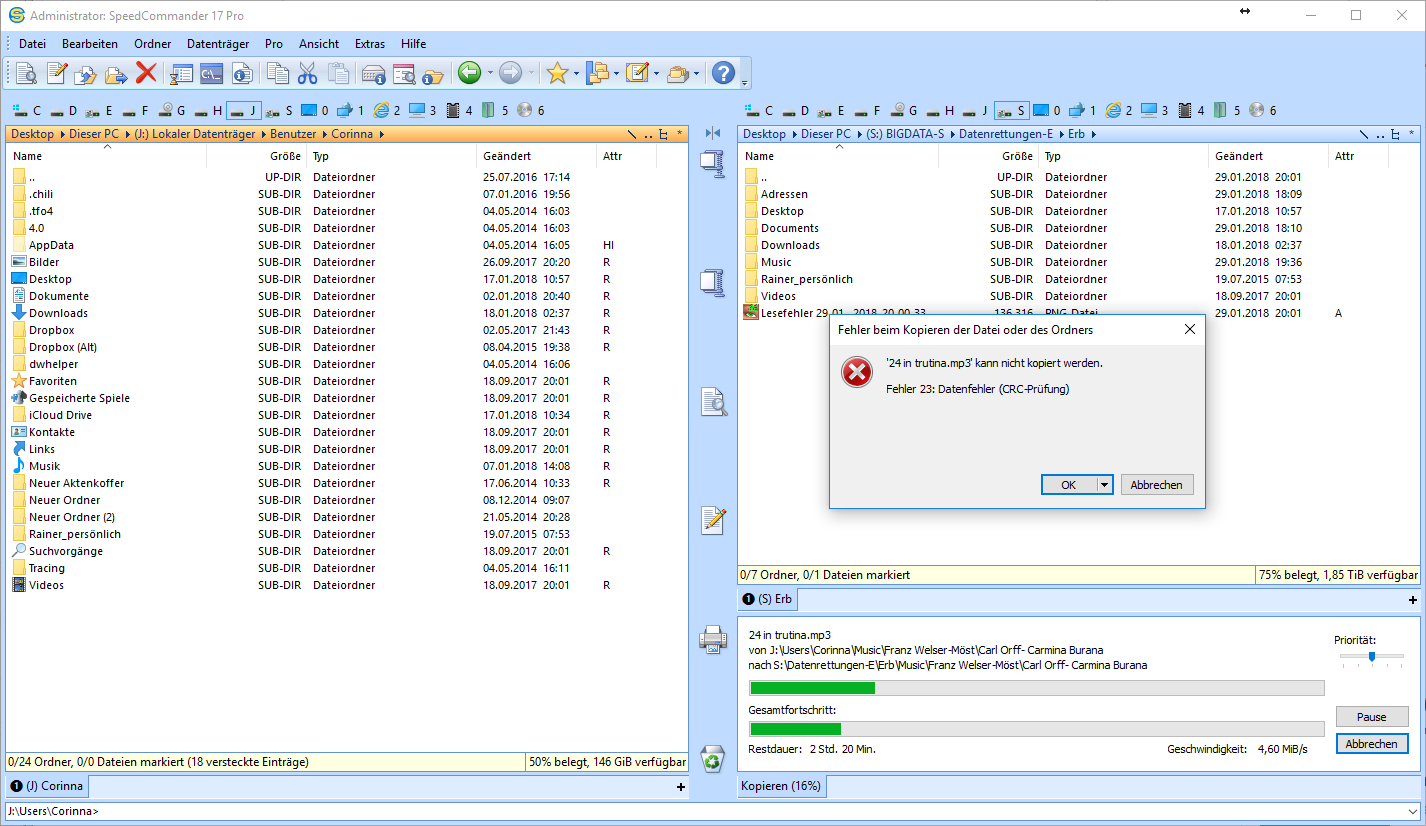Click the Priorität slider handle
This screenshot has width=1426, height=826.
point(1372,656)
